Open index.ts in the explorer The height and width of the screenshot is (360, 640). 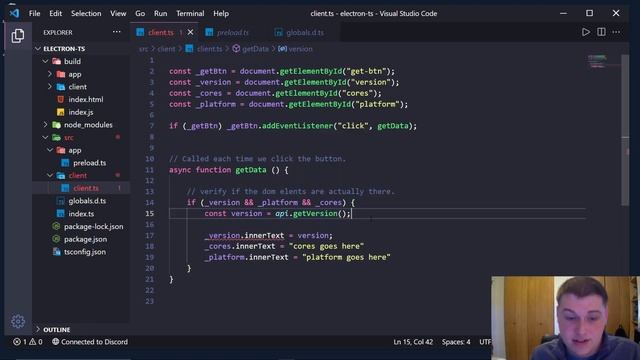click(x=81, y=214)
